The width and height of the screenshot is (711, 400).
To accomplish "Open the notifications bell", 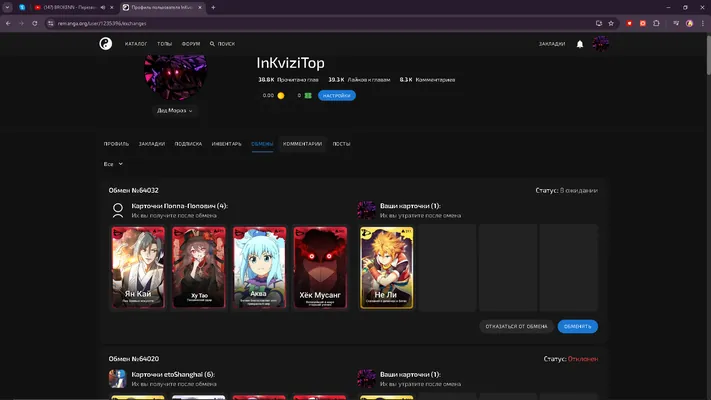I will click(x=580, y=44).
